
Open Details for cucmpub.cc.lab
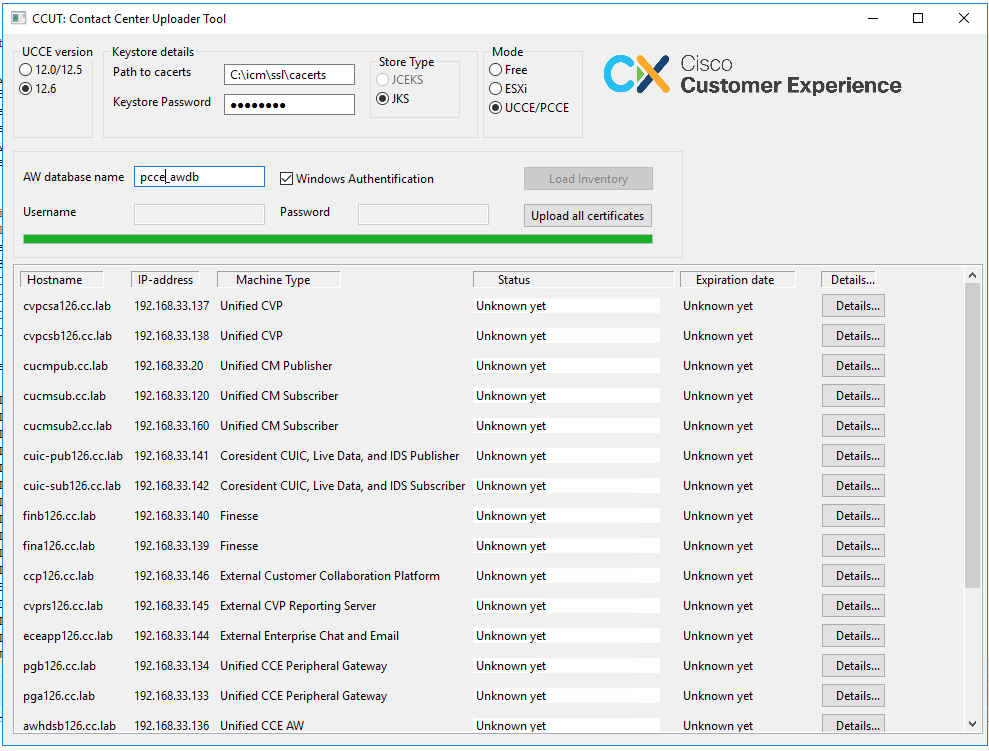853,366
